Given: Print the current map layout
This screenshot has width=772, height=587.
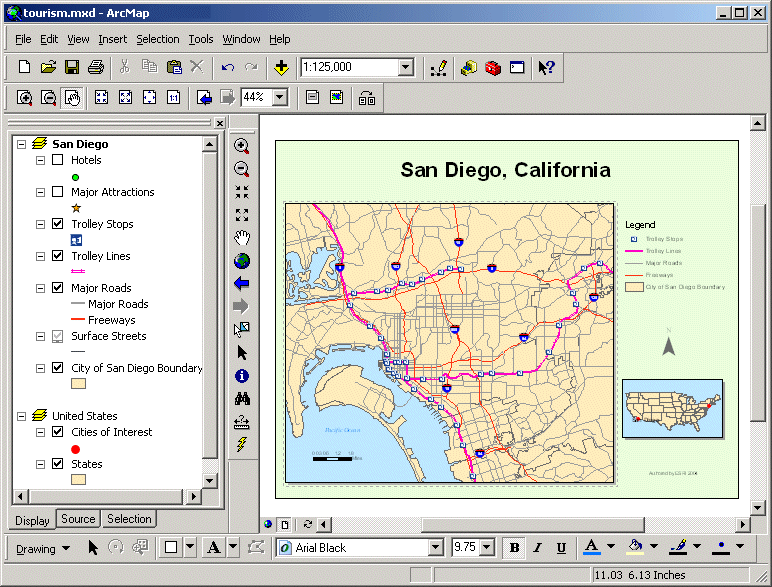Looking at the screenshot, I should [96, 67].
